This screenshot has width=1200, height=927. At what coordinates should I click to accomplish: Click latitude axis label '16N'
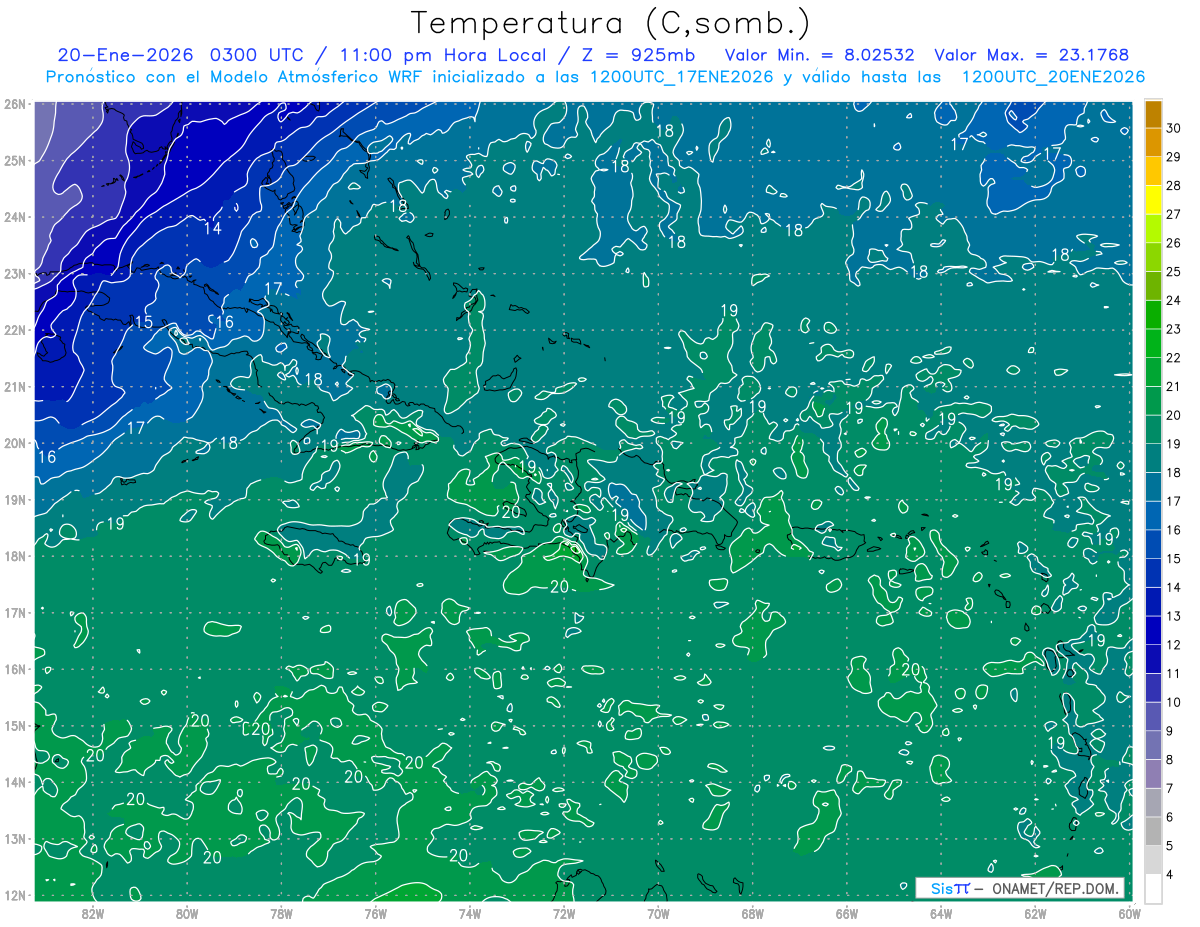click(14, 669)
